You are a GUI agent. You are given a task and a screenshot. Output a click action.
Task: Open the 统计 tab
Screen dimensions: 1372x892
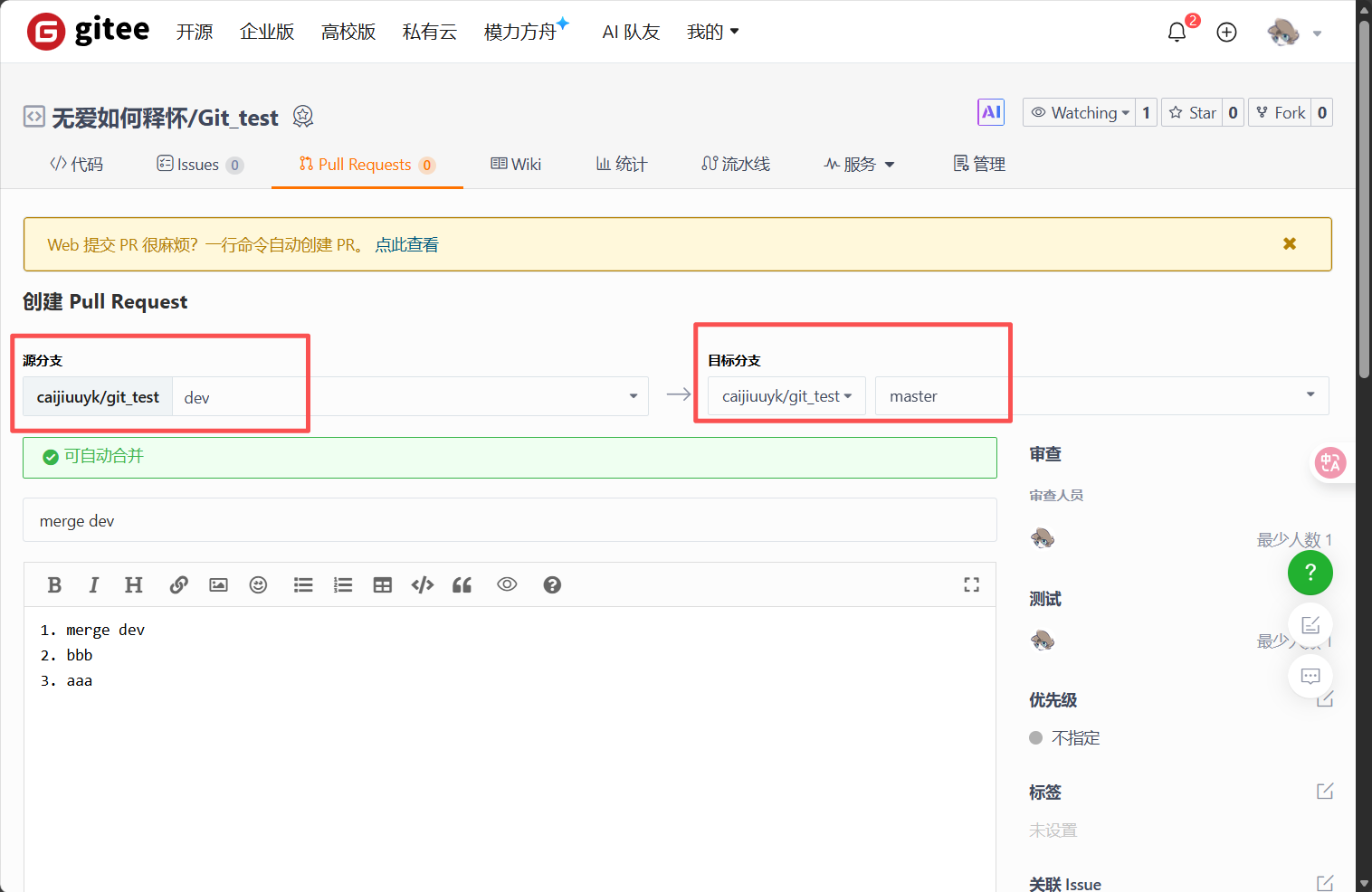pos(622,164)
